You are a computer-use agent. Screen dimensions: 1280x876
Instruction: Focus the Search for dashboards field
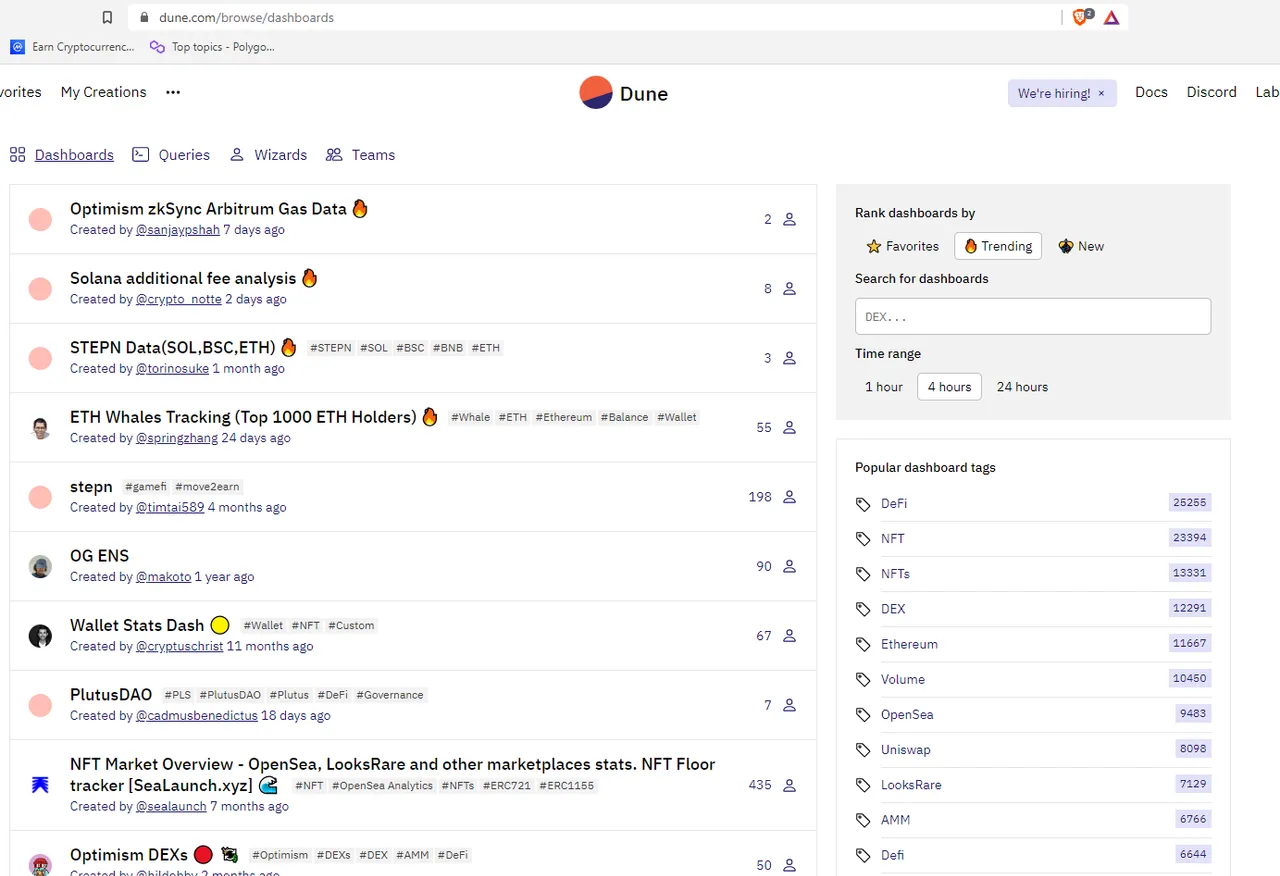point(1033,316)
